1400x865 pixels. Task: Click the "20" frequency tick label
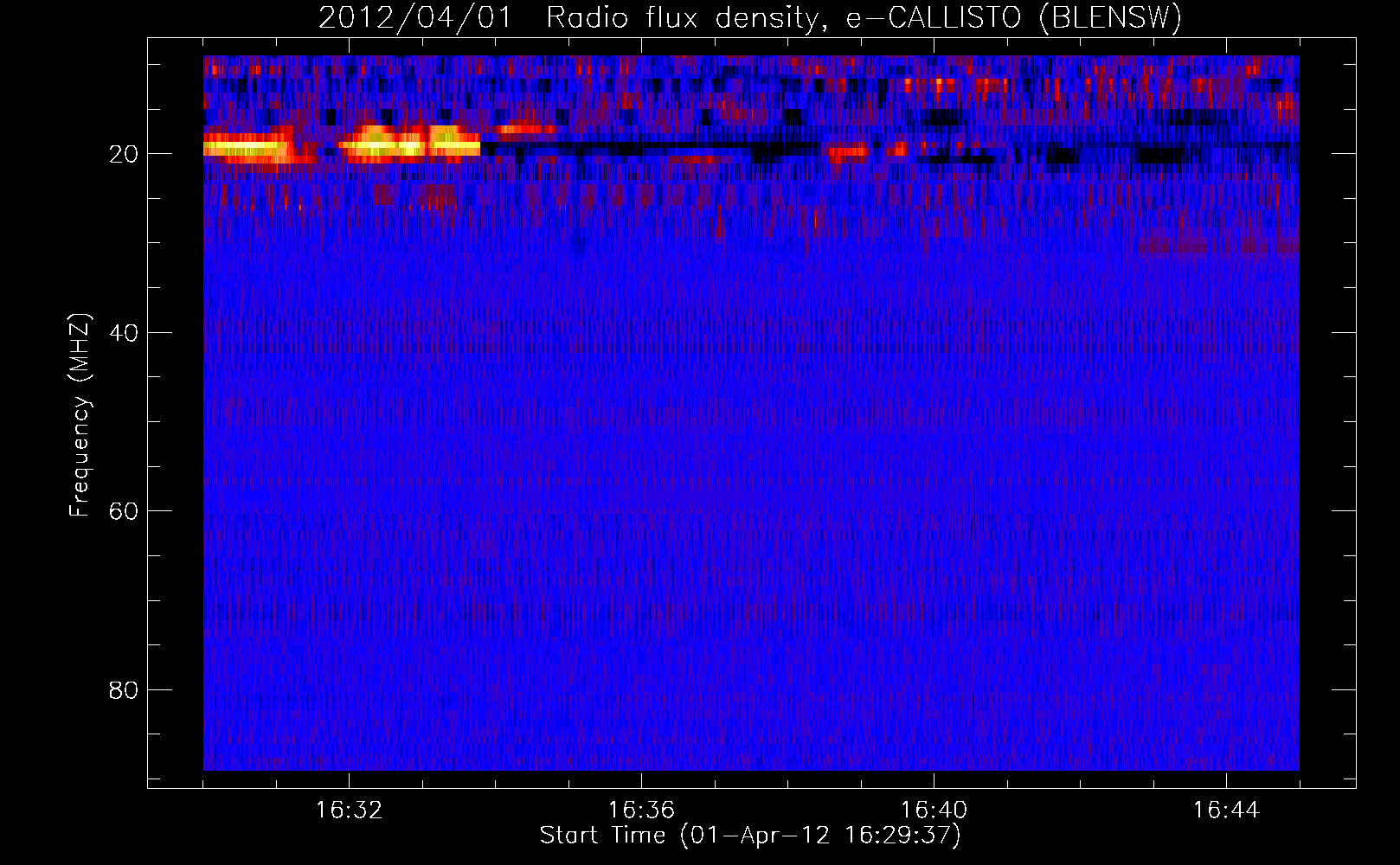point(124,154)
